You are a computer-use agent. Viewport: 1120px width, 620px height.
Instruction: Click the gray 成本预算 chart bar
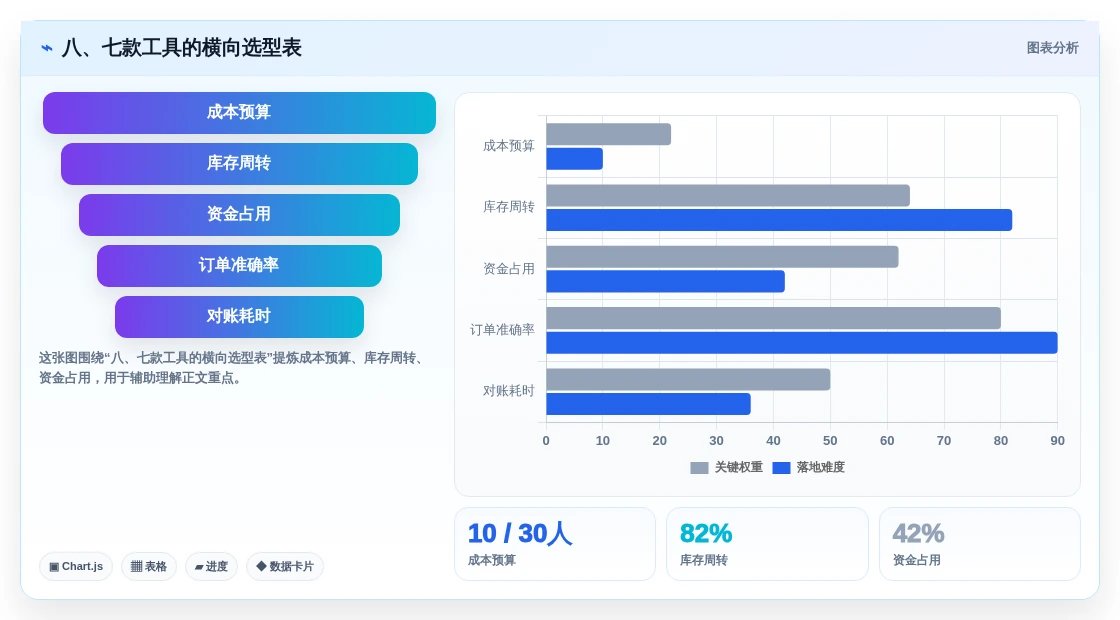(x=609, y=134)
